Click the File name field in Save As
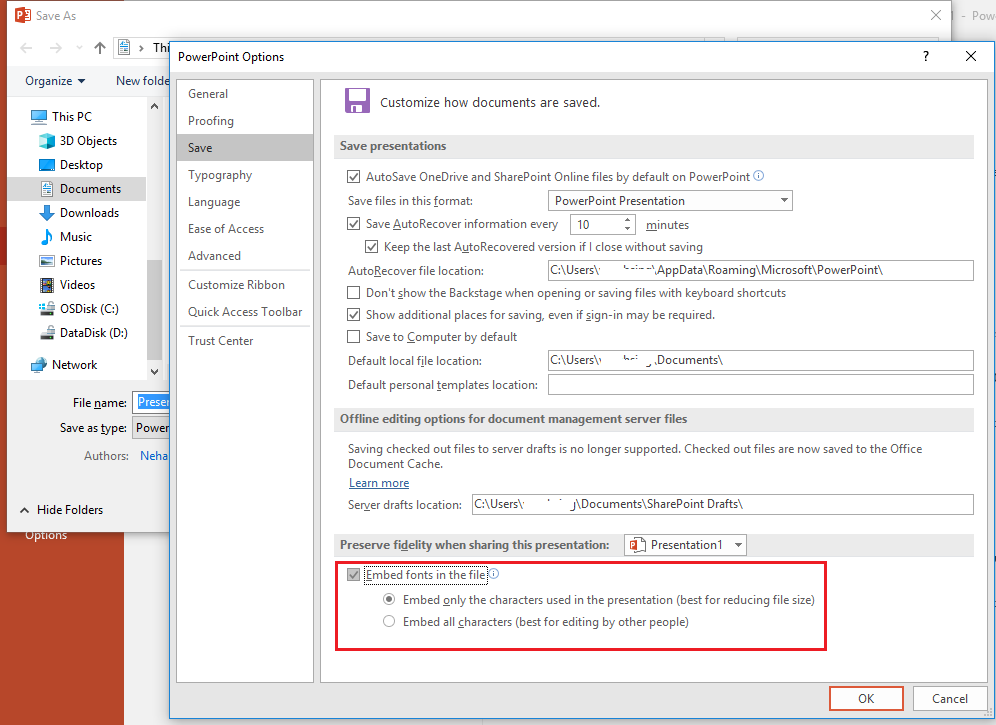The height and width of the screenshot is (725, 996). click(151, 402)
